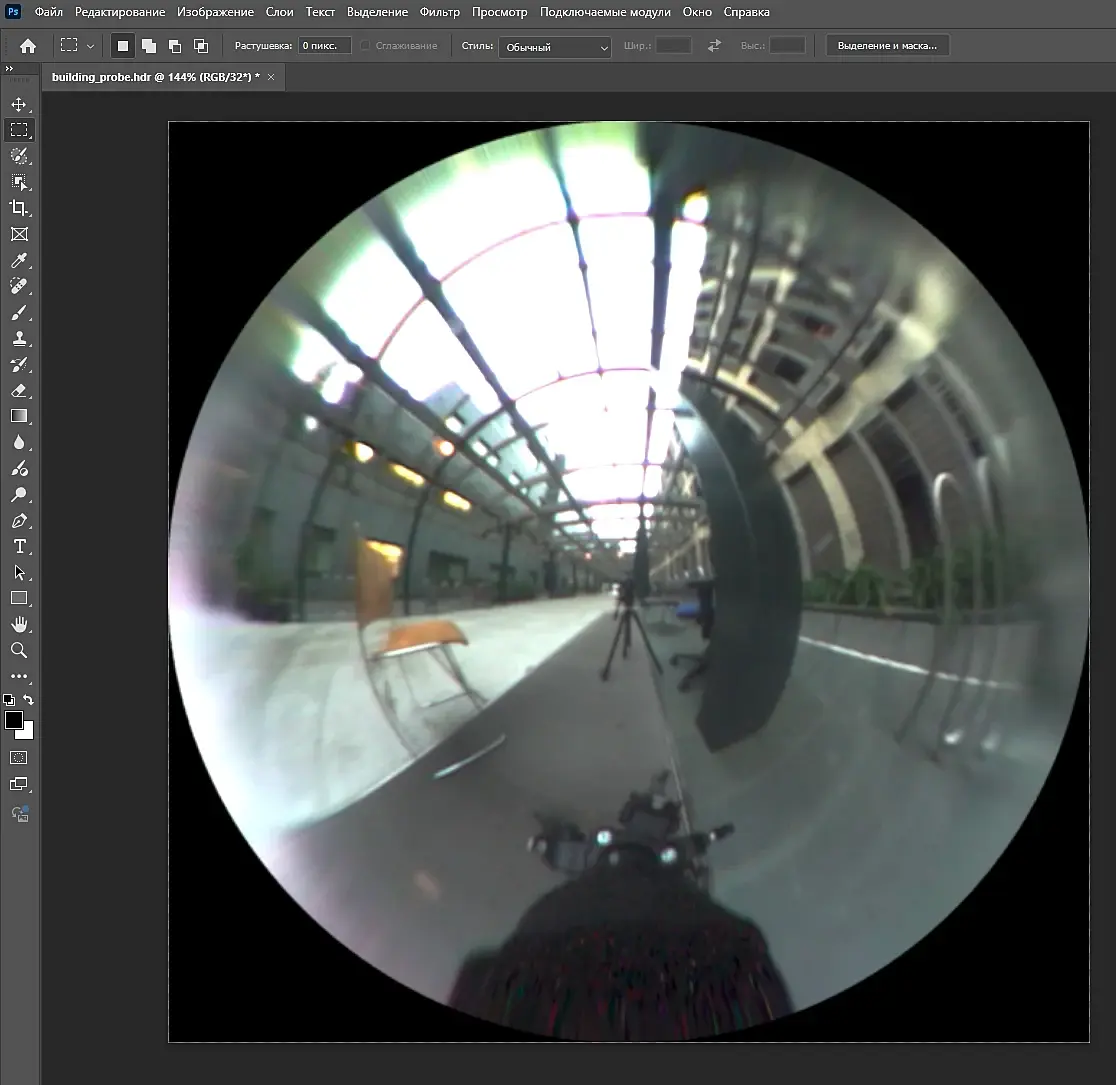Viewport: 1116px width, 1085px height.
Task: Choose the Pen tool
Action: pos(18,521)
